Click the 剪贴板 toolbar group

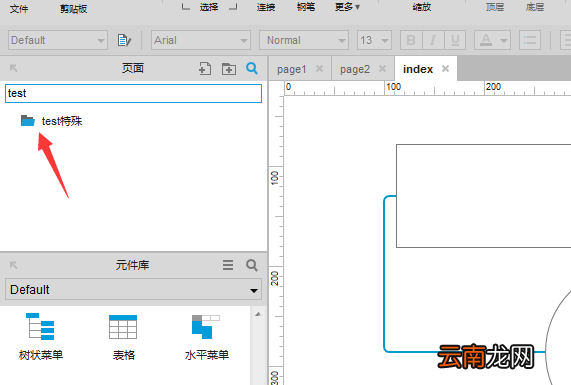pos(74,8)
